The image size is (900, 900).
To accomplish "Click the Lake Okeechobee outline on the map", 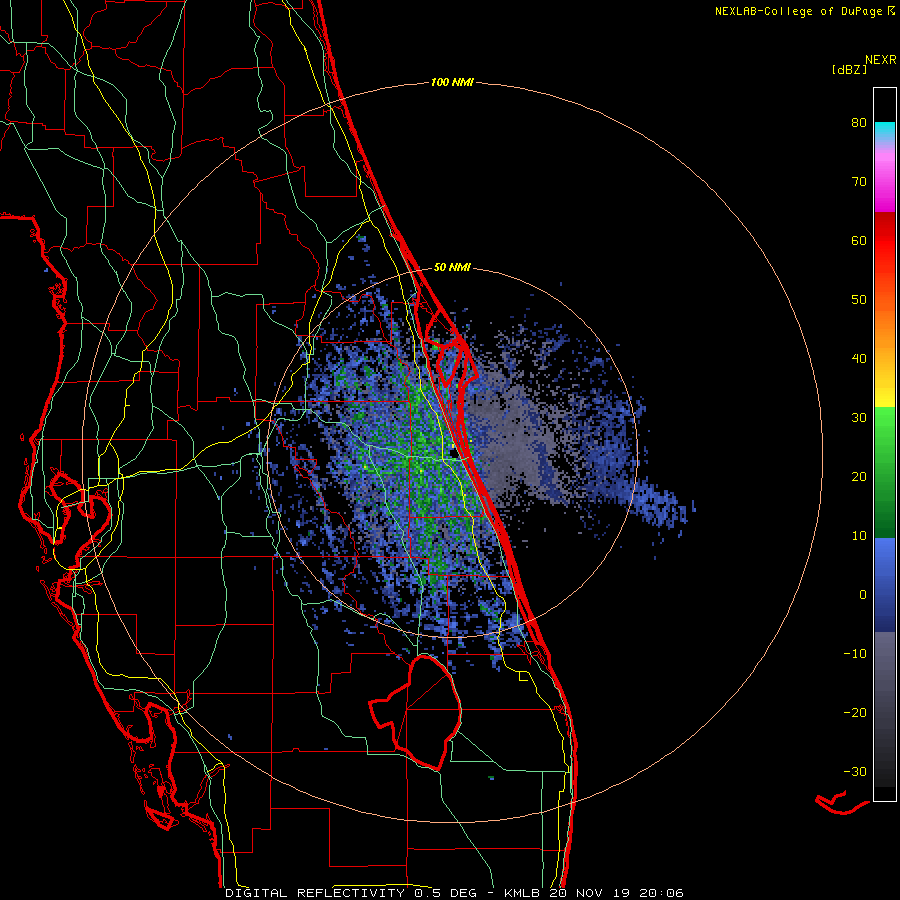I will click(417, 712).
